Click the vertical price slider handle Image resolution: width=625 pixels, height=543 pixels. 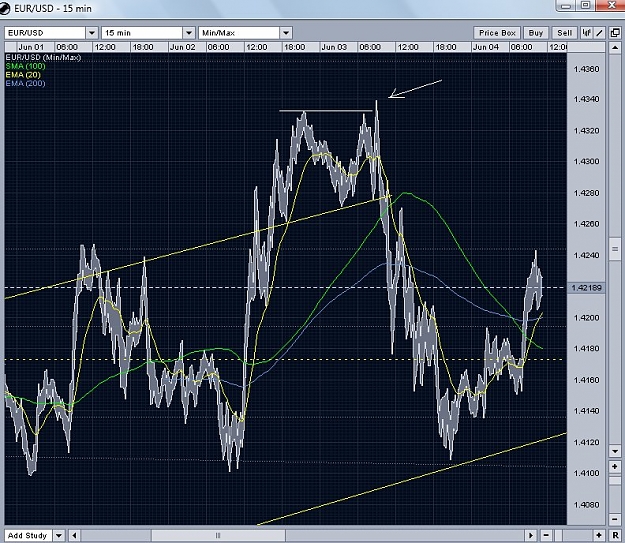615,249
